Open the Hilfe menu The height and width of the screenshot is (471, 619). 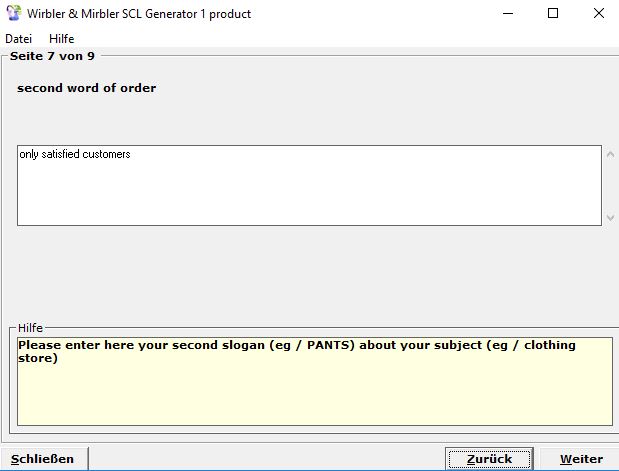click(62, 39)
